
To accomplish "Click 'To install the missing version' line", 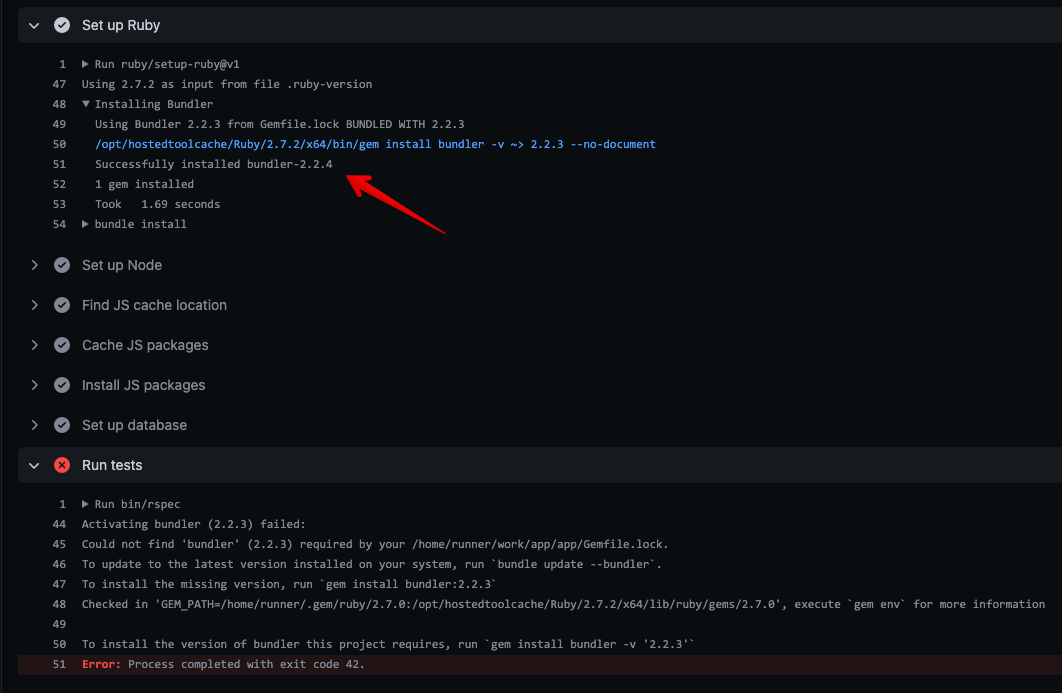I will [289, 584].
